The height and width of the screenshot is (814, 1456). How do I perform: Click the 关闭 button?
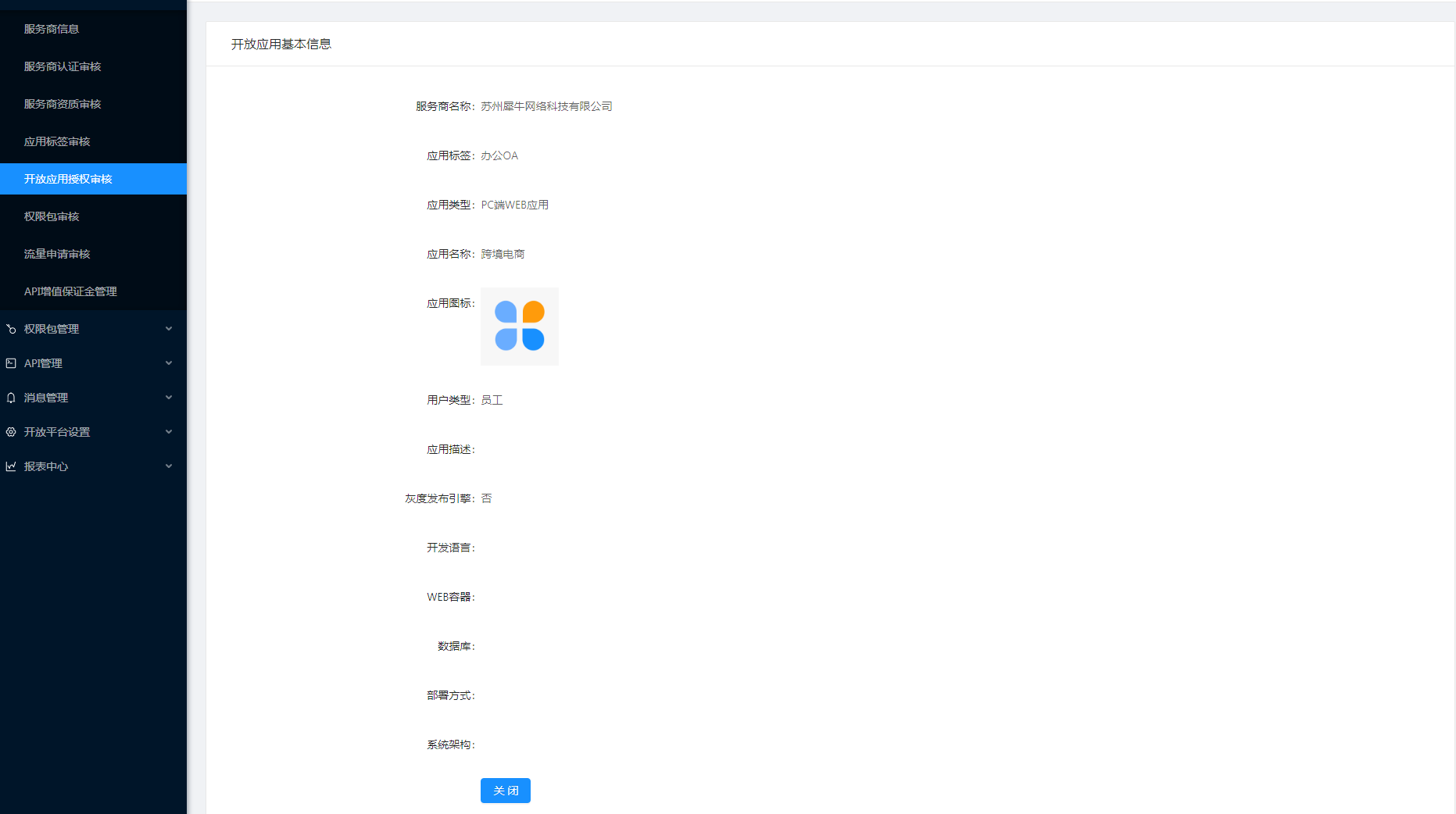tap(506, 791)
